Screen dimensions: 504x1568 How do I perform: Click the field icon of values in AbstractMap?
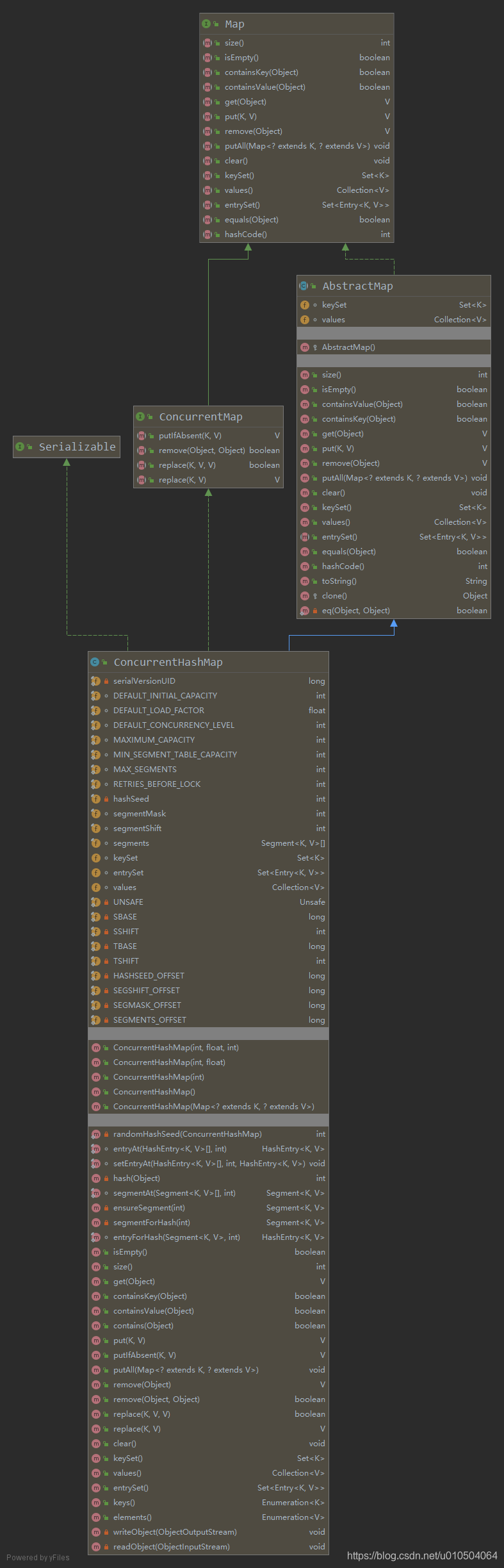coord(305,320)
